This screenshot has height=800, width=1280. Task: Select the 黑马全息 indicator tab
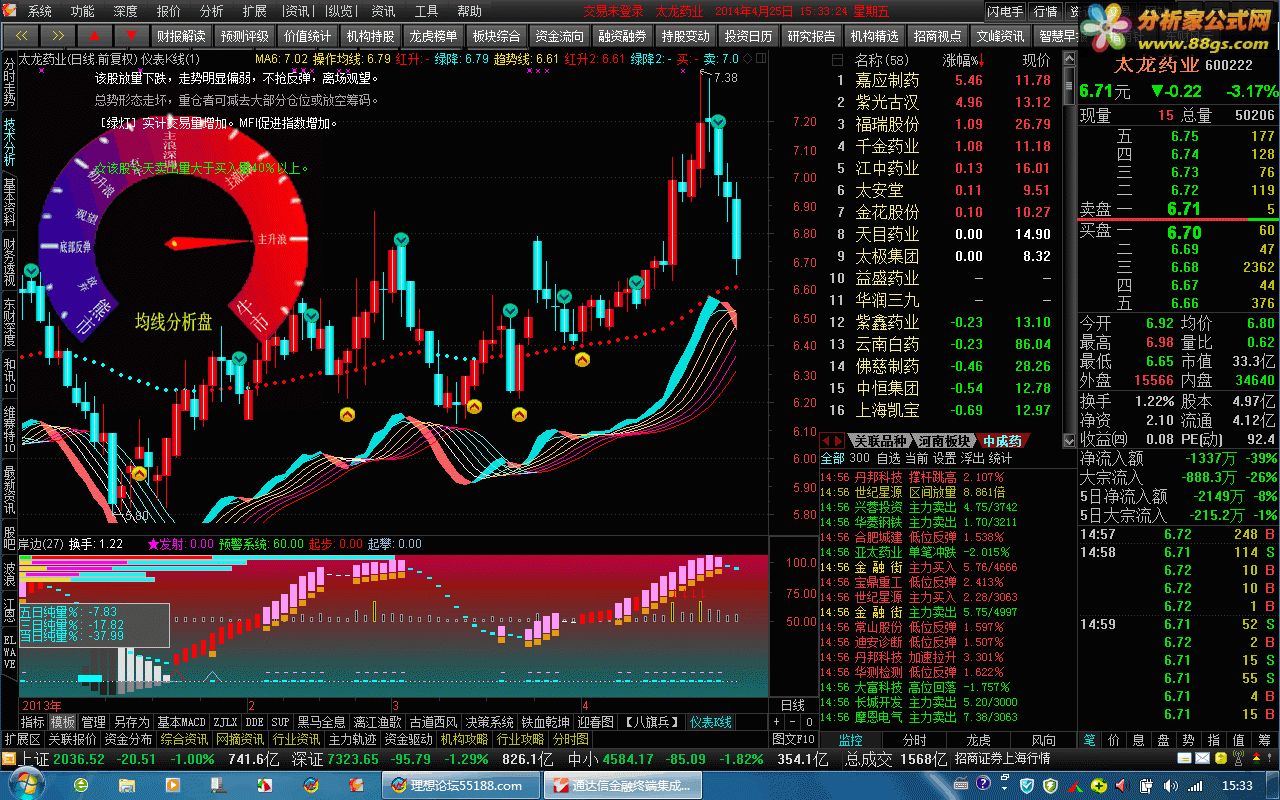click(x=320, y=722)
